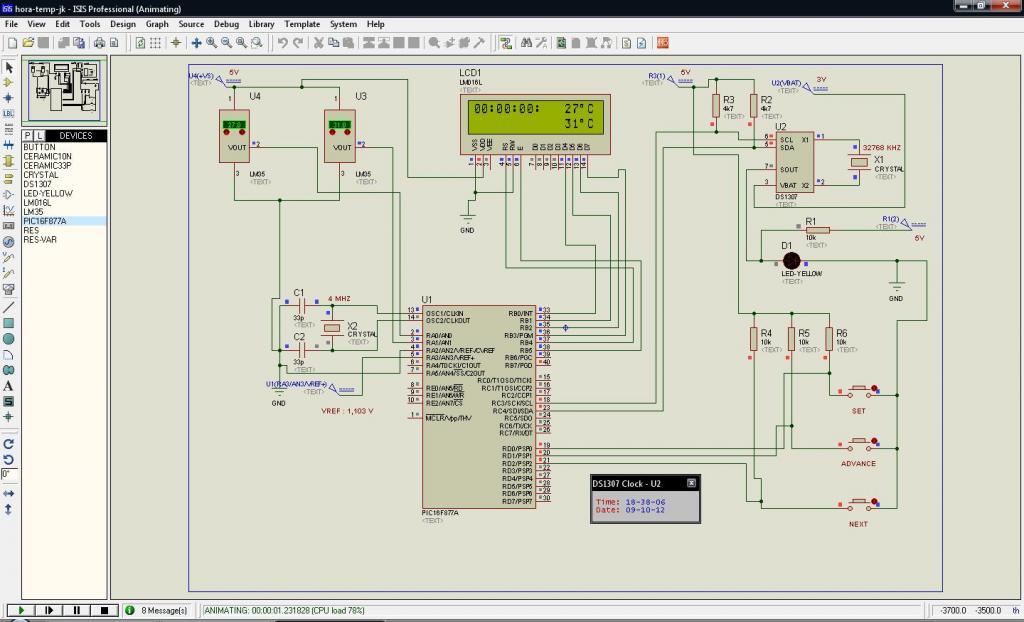1024x622 pixels.
Task: Open a design file with folder icon
Action: (28, 43)
